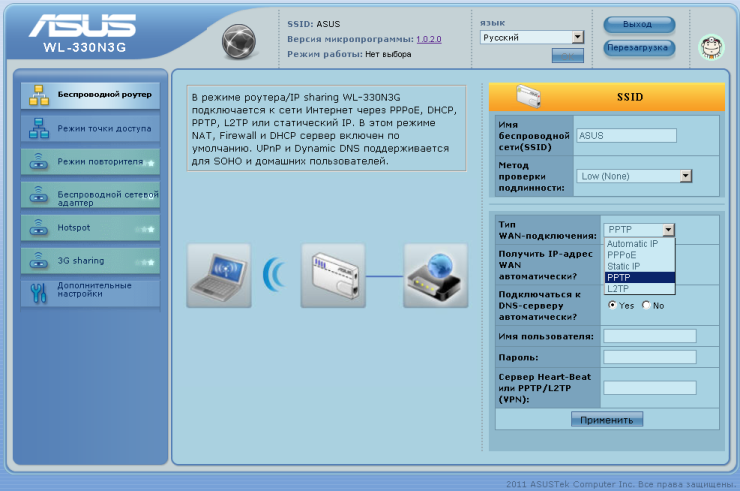Screen dimensions: 740x491
Task: Click the WL-330N3G model name text
Action: click(84, 48)
